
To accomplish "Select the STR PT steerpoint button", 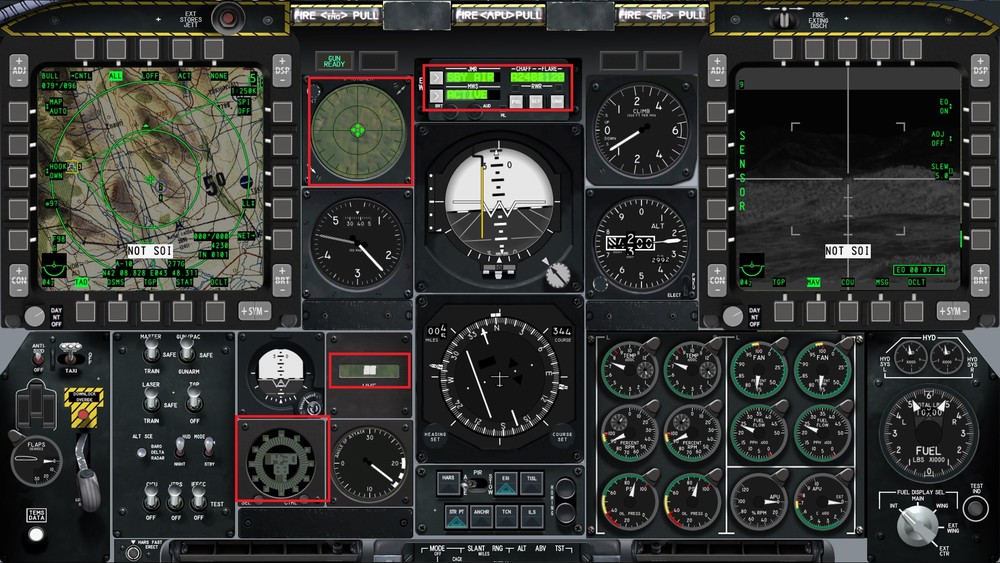I will [456, 516].
